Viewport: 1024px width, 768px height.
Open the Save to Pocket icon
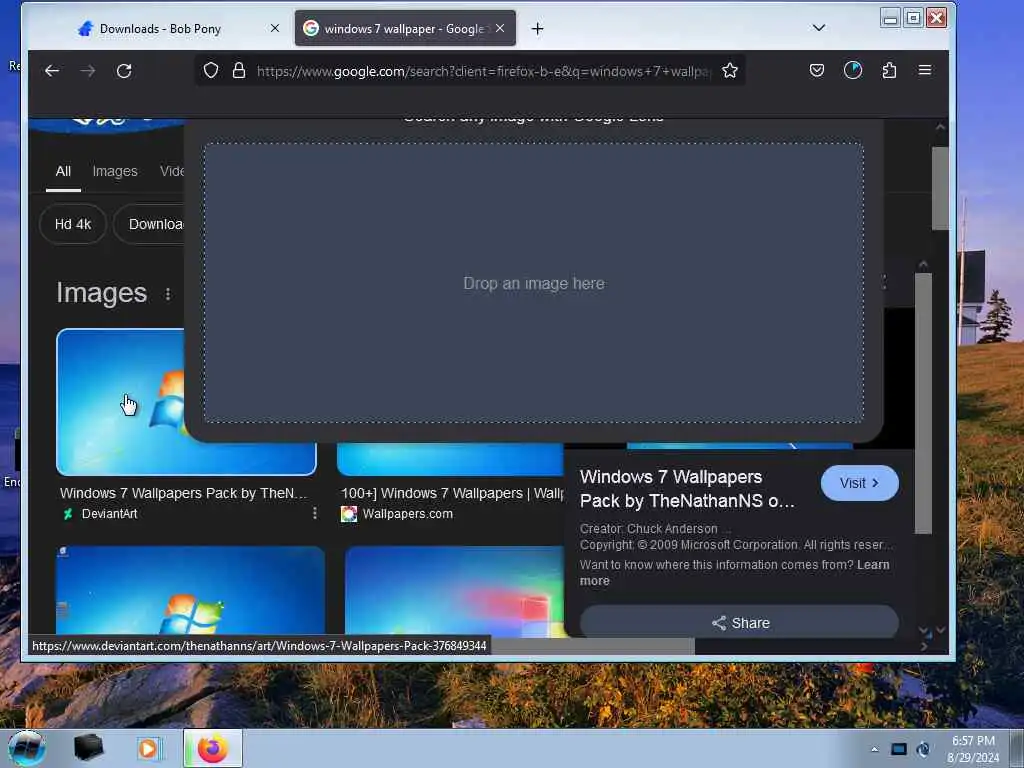coord(816,71)
